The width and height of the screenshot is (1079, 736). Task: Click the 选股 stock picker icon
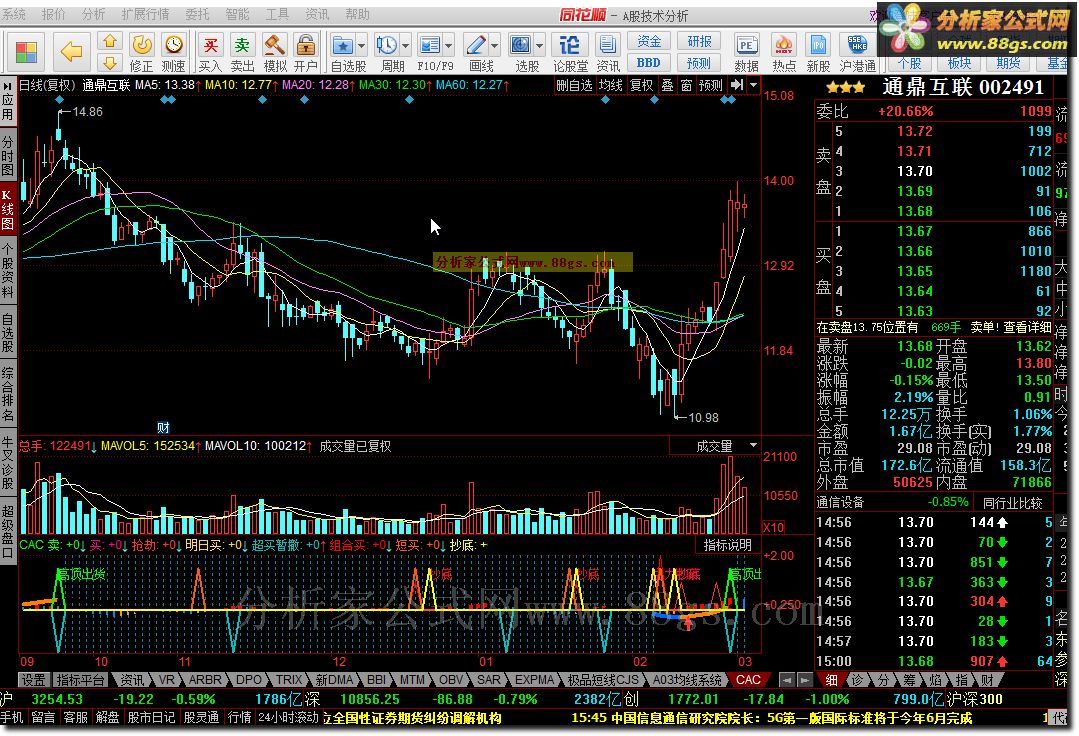[521, 45]
